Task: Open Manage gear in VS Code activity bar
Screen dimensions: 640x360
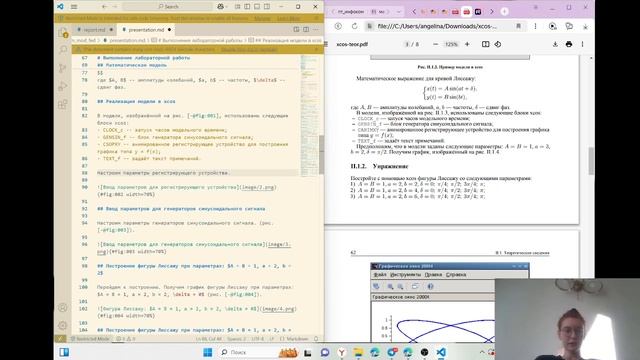Action: tap(63, 325)
